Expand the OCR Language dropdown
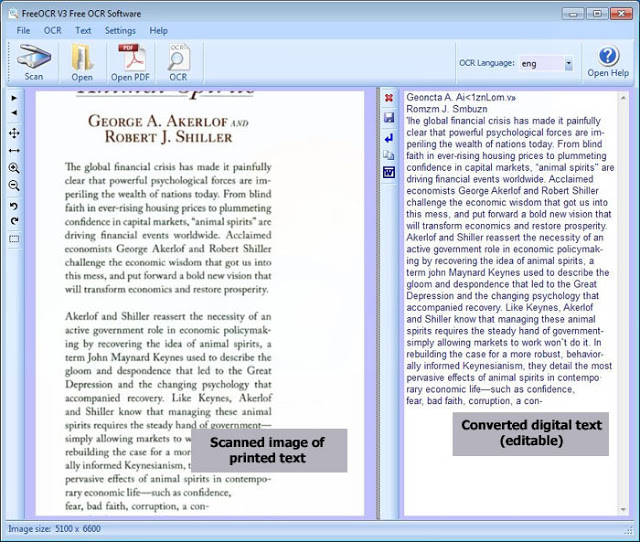The width and height of the screenshot is (640, 542). click(x=568, y=63)
